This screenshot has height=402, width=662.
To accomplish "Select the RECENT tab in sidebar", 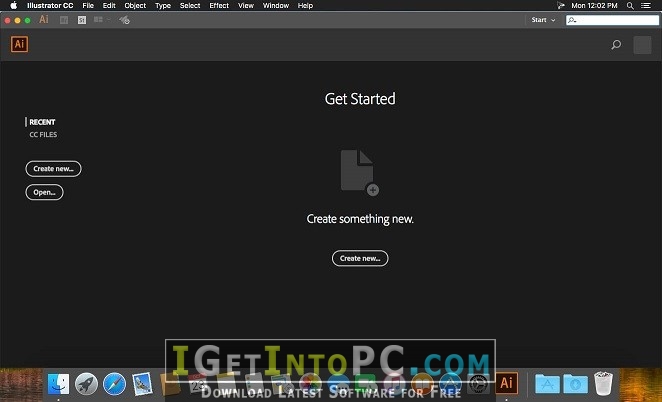I will 42,122.
